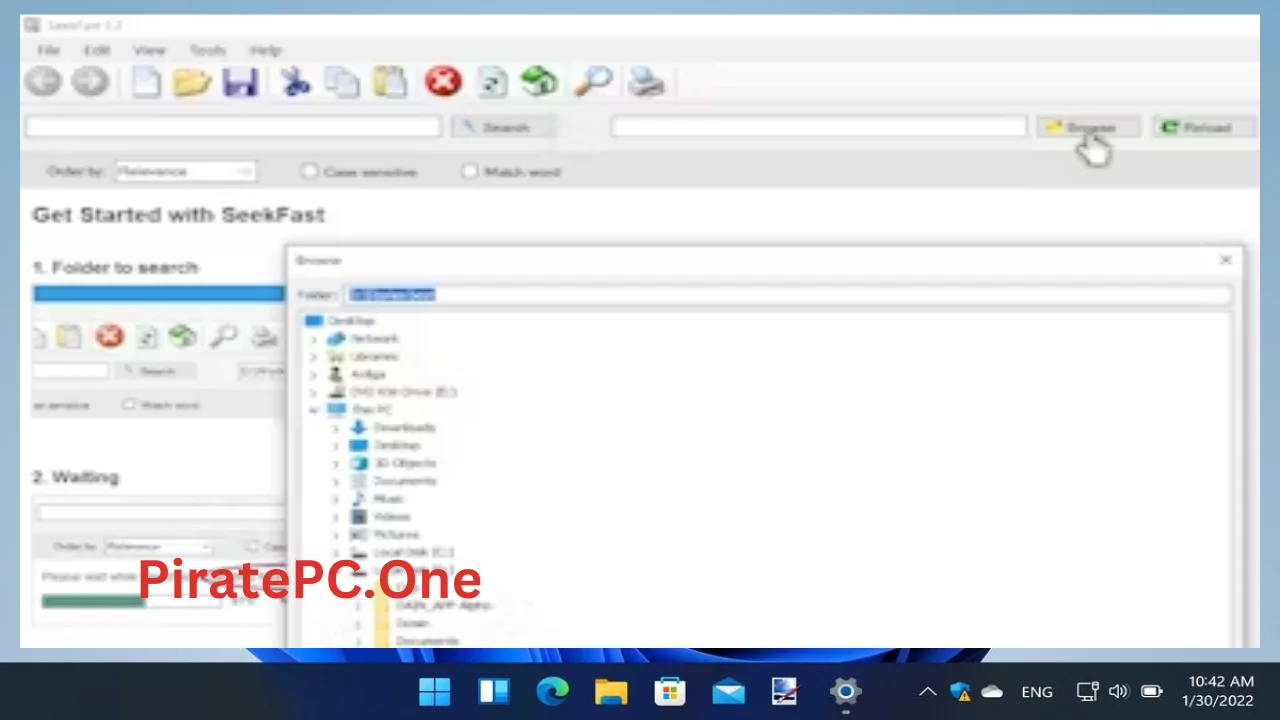Viewport: 1280px width, 720px height.
Task: Collapse the This PC node
Action: [x=313, y=410]
